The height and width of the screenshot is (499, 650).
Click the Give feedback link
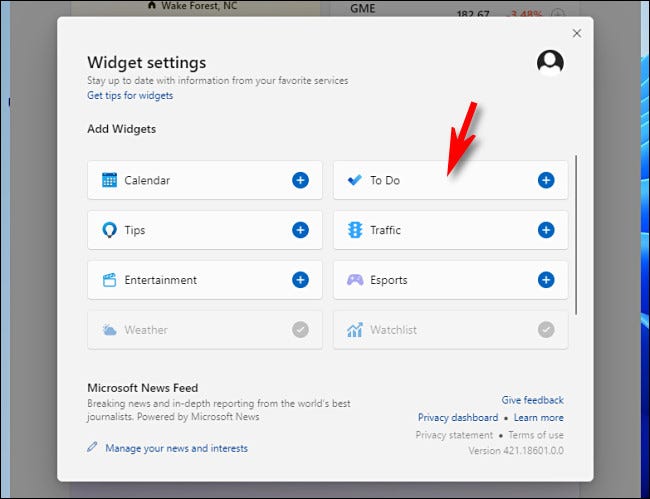(x=532, y=400)
